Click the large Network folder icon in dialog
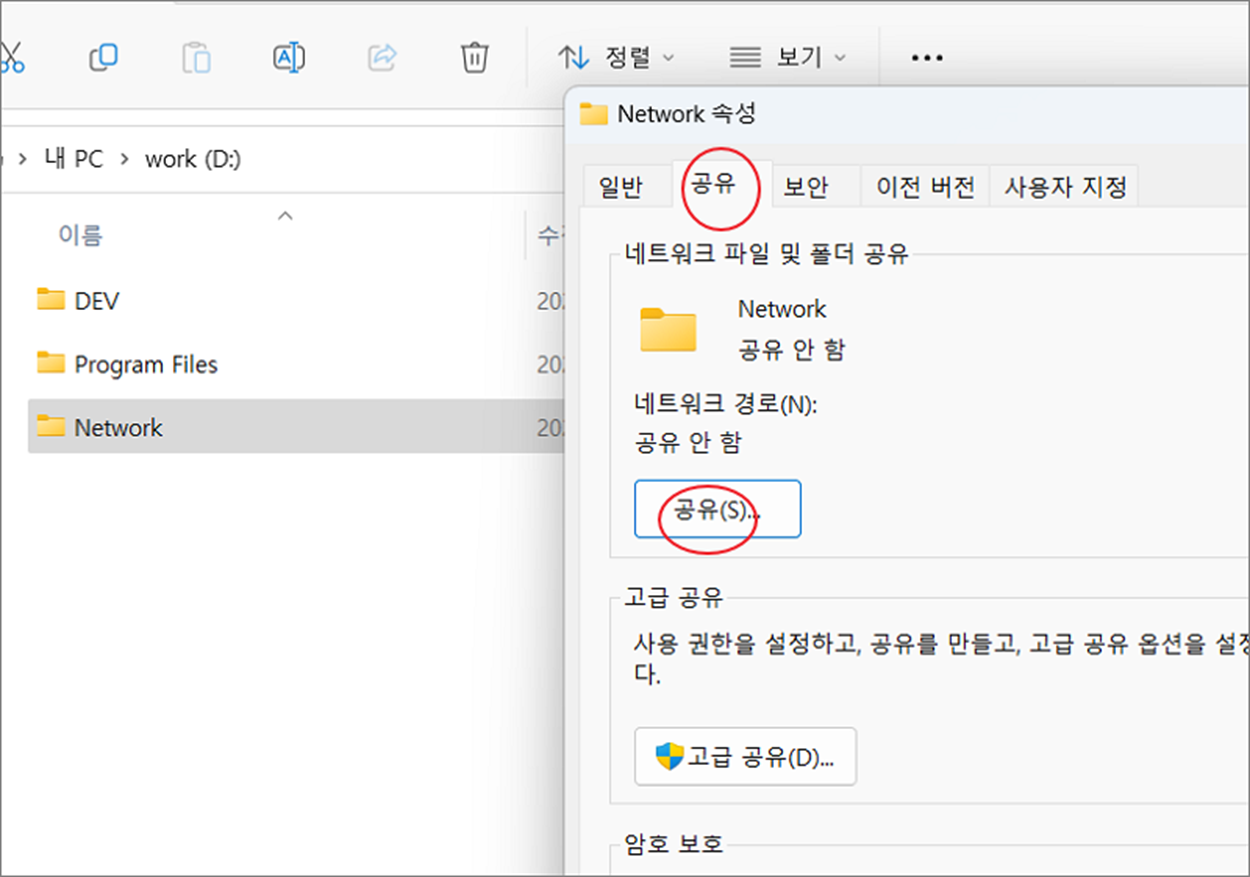Viewport: 1250px width, 877px height. (668, 330)
